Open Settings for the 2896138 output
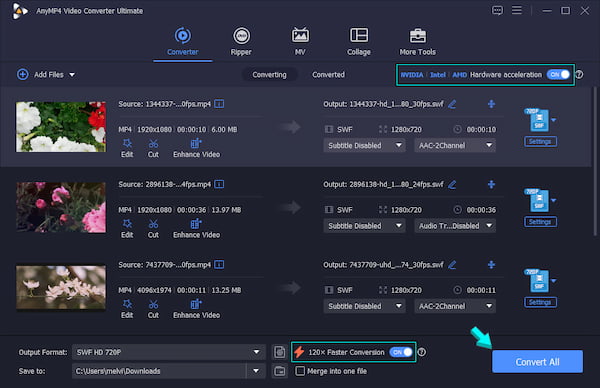Image resolution: width=600 pixels, height=388 pixels. (x=540, y=222)
